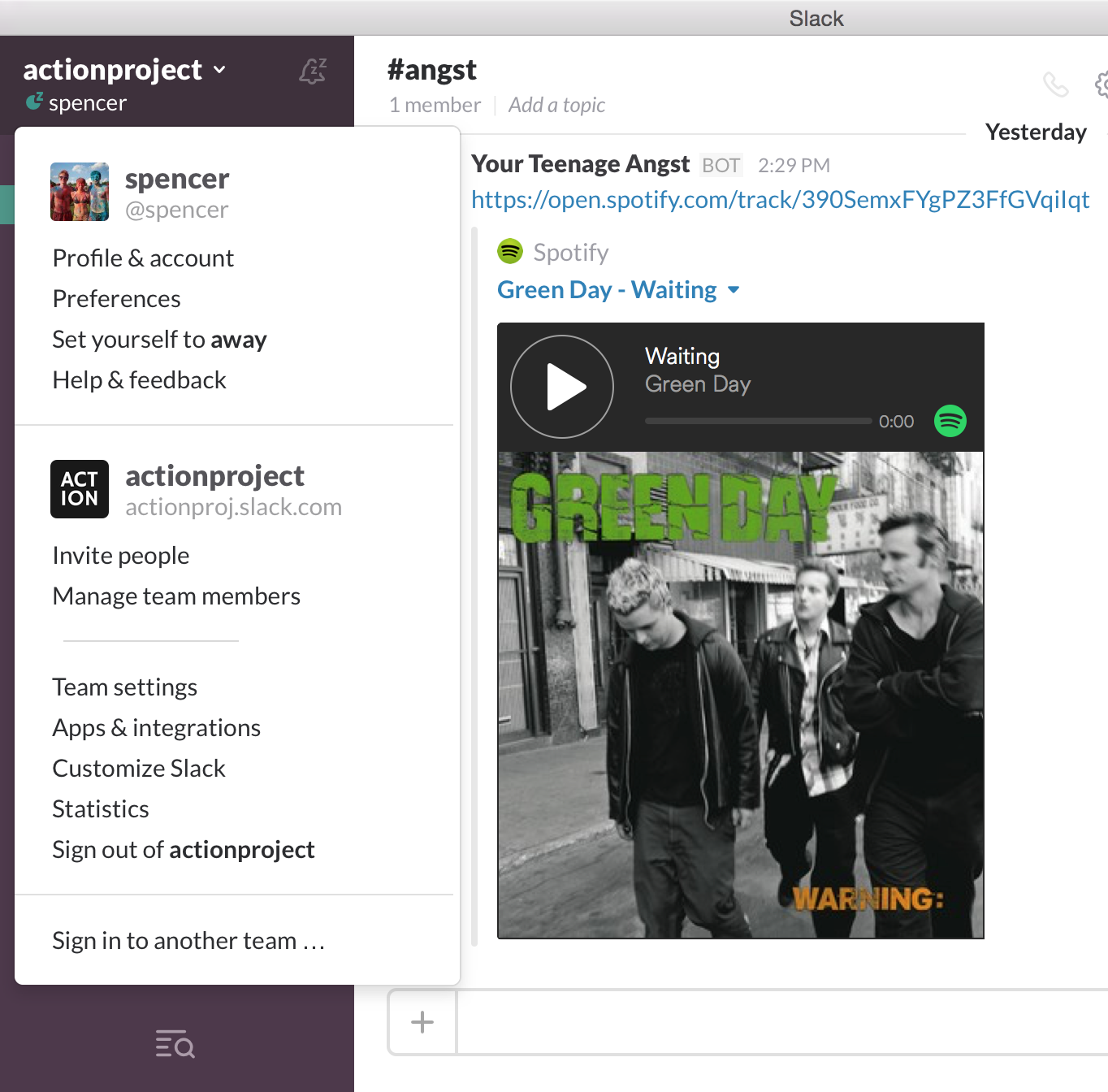Image resolution: width=1108 pixels, height=1092 pixels.
Task: Open Team settings
Action: (x=124, y=687)
